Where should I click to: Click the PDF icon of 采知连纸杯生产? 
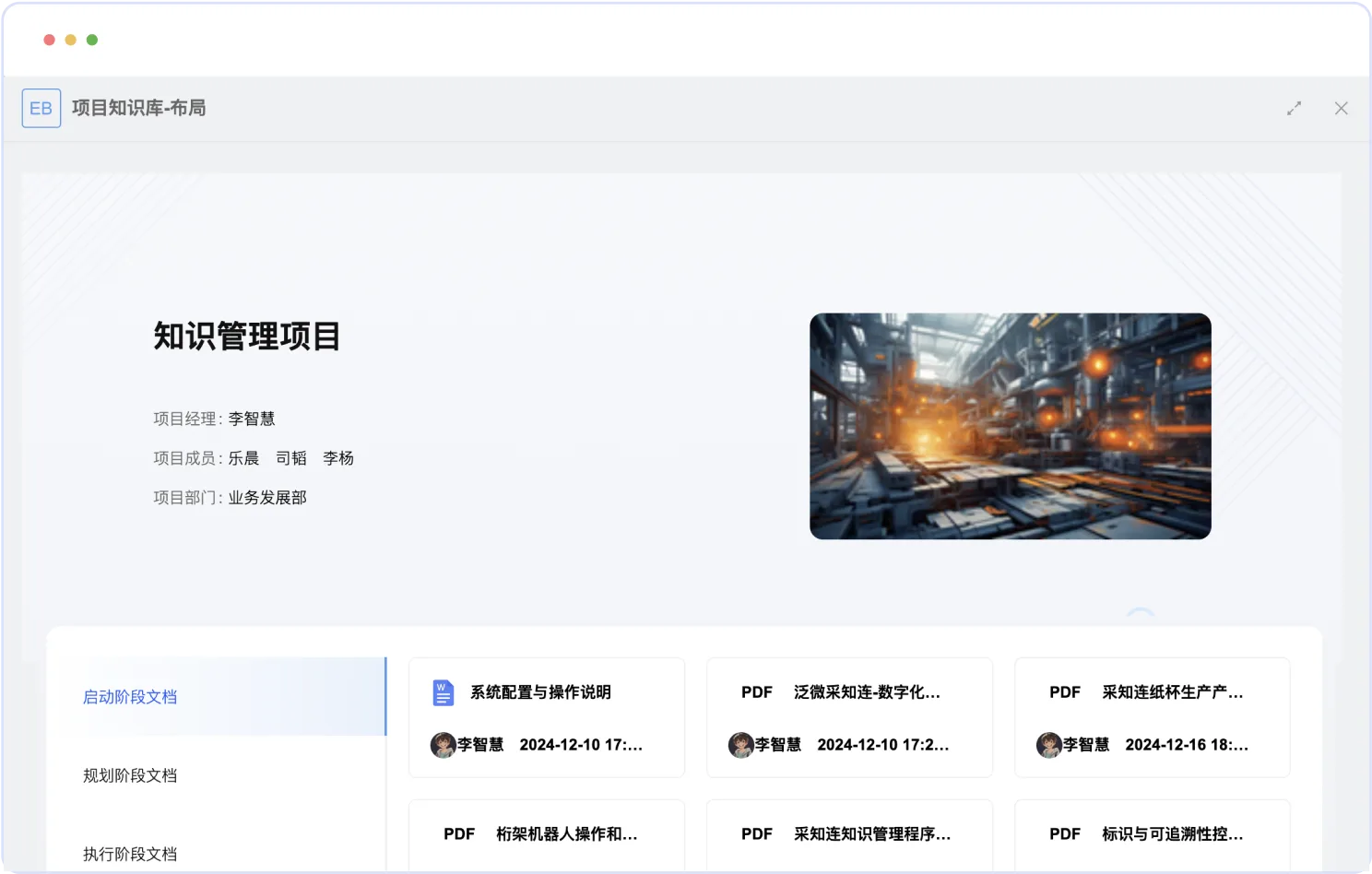[x=1065, y=692]
